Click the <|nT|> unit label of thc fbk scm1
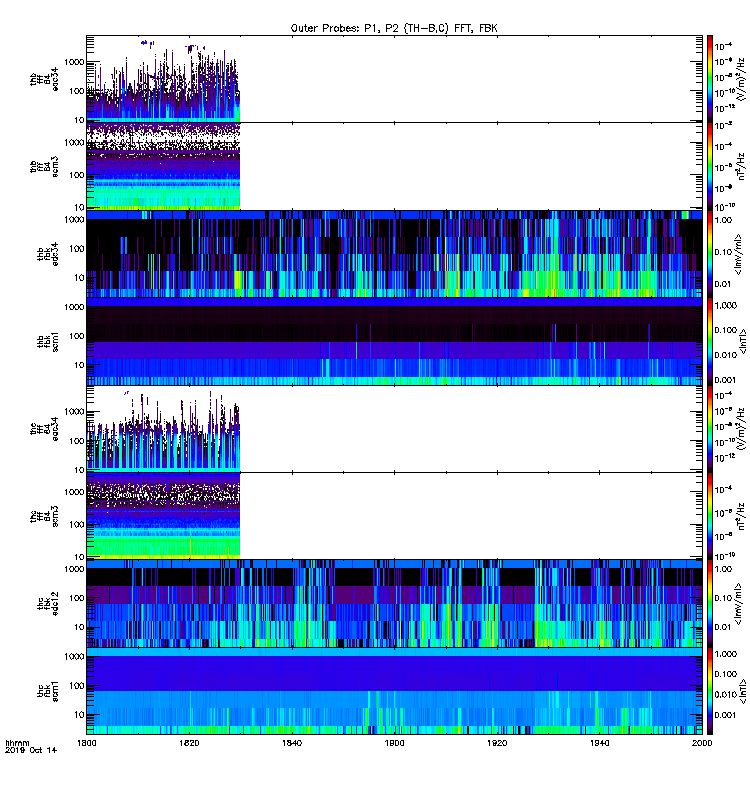 tap(742, 691)
